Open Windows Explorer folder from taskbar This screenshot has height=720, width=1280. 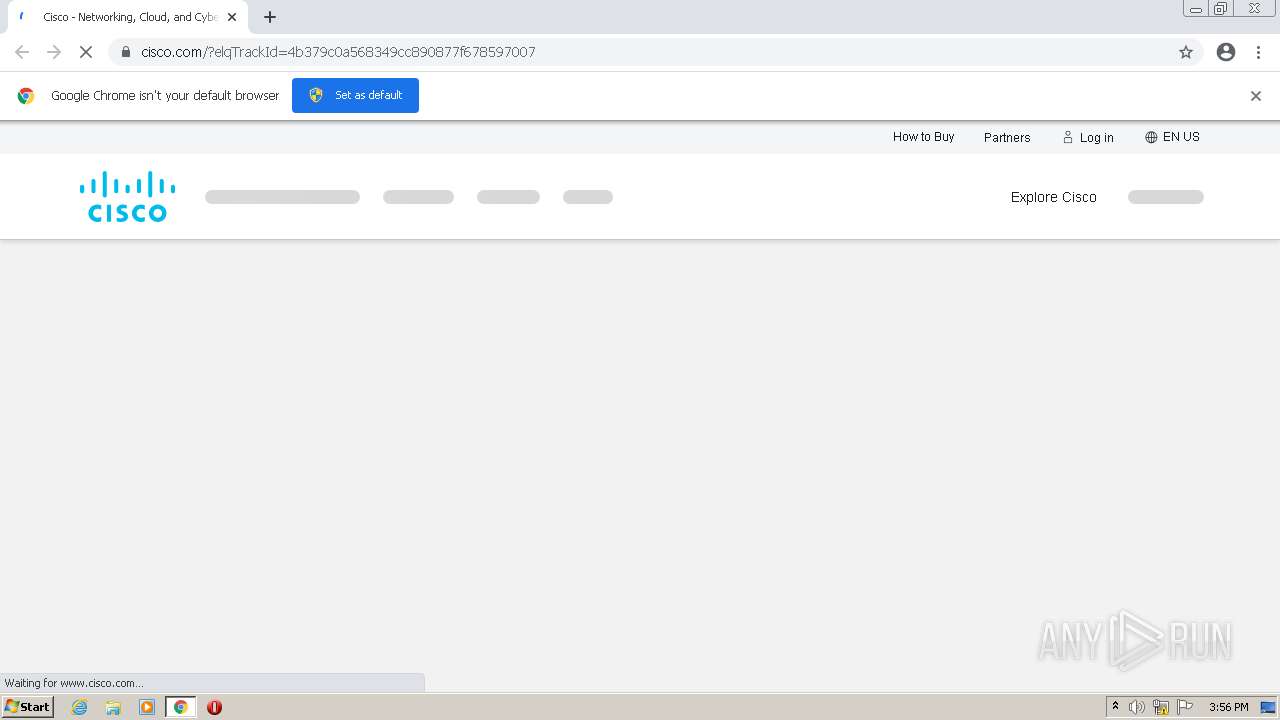click(113, 707)
